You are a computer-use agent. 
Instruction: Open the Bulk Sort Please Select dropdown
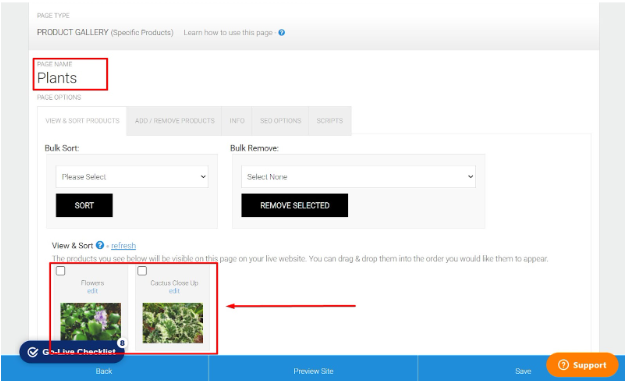132,177
